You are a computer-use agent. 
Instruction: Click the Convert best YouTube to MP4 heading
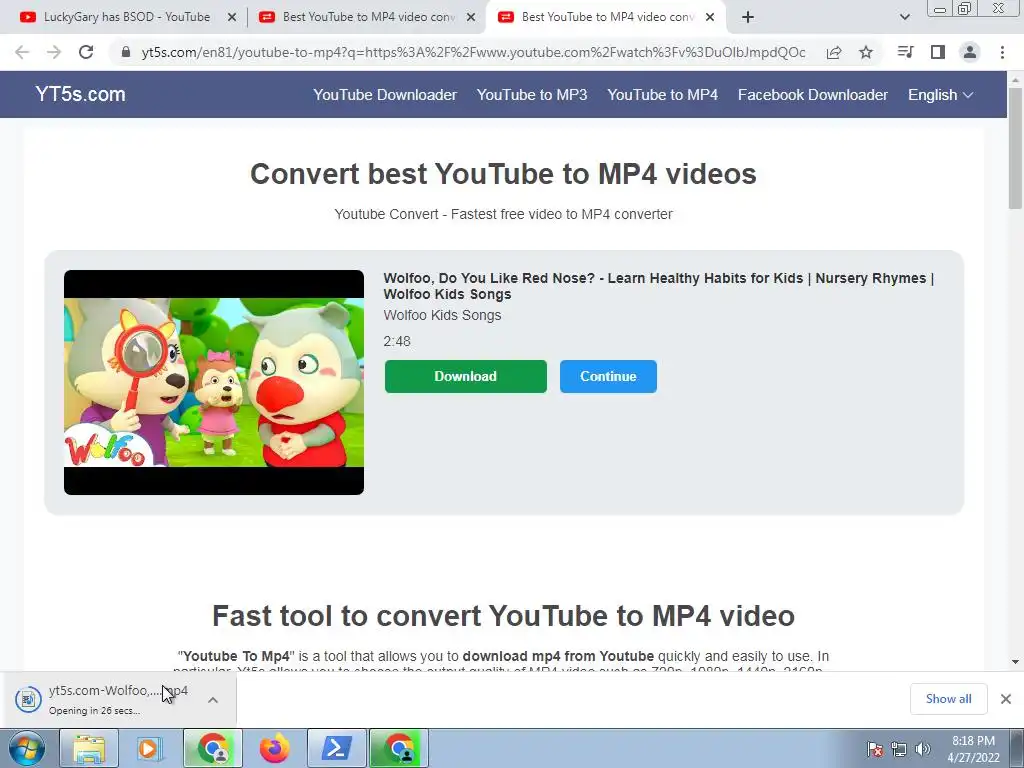[503, 174]
